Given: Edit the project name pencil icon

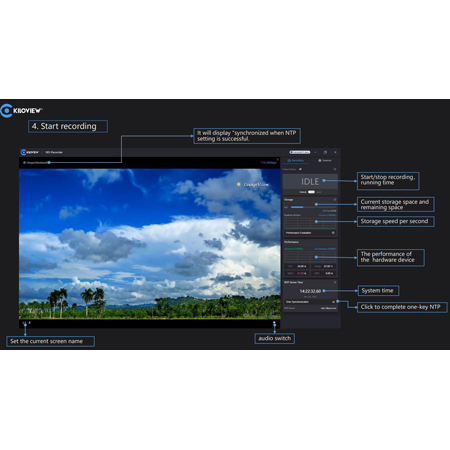Looking at the screenshot, I should 300,169.
